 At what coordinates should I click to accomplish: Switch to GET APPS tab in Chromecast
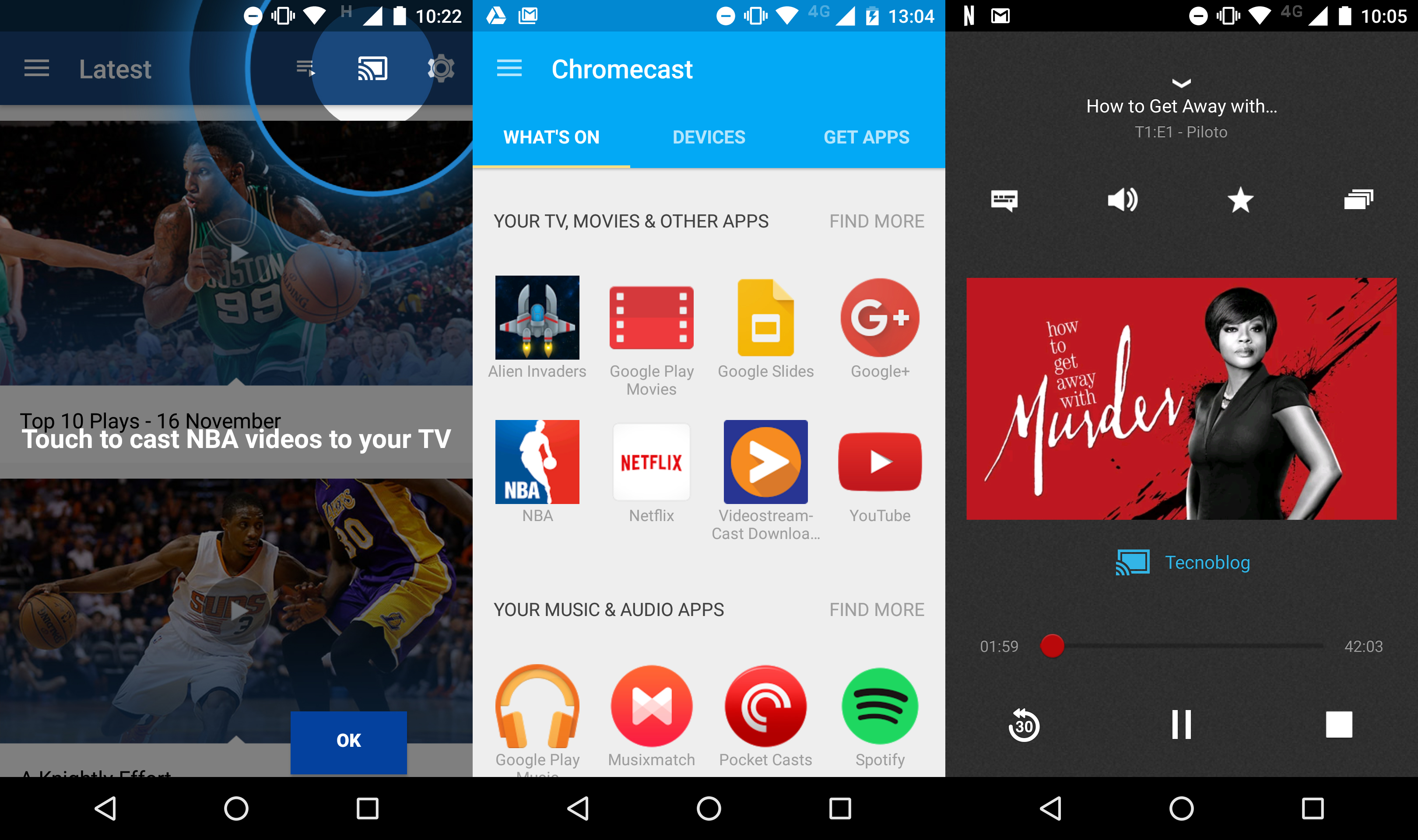point(866,136)
